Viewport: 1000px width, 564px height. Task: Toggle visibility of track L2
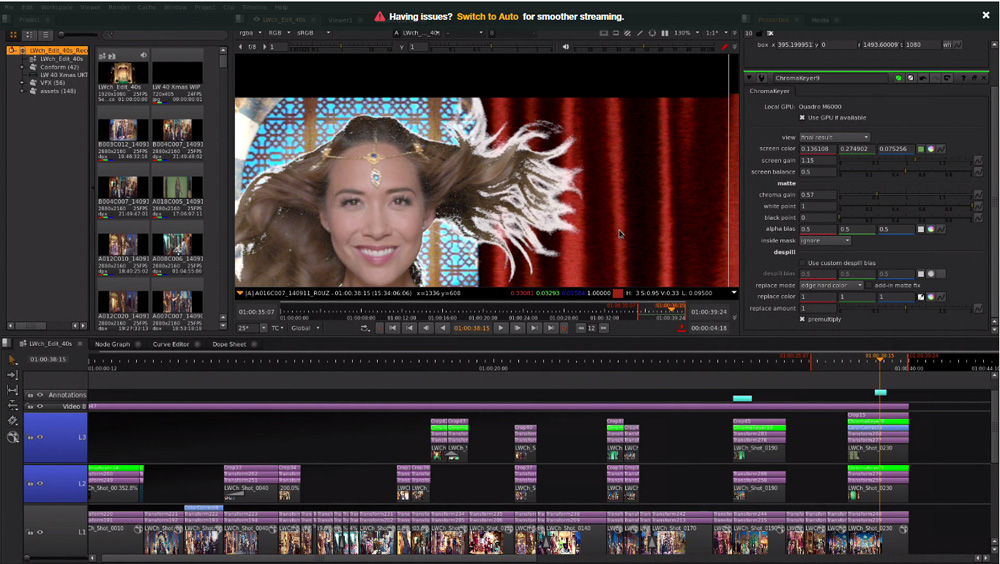(x=40, y=483)
